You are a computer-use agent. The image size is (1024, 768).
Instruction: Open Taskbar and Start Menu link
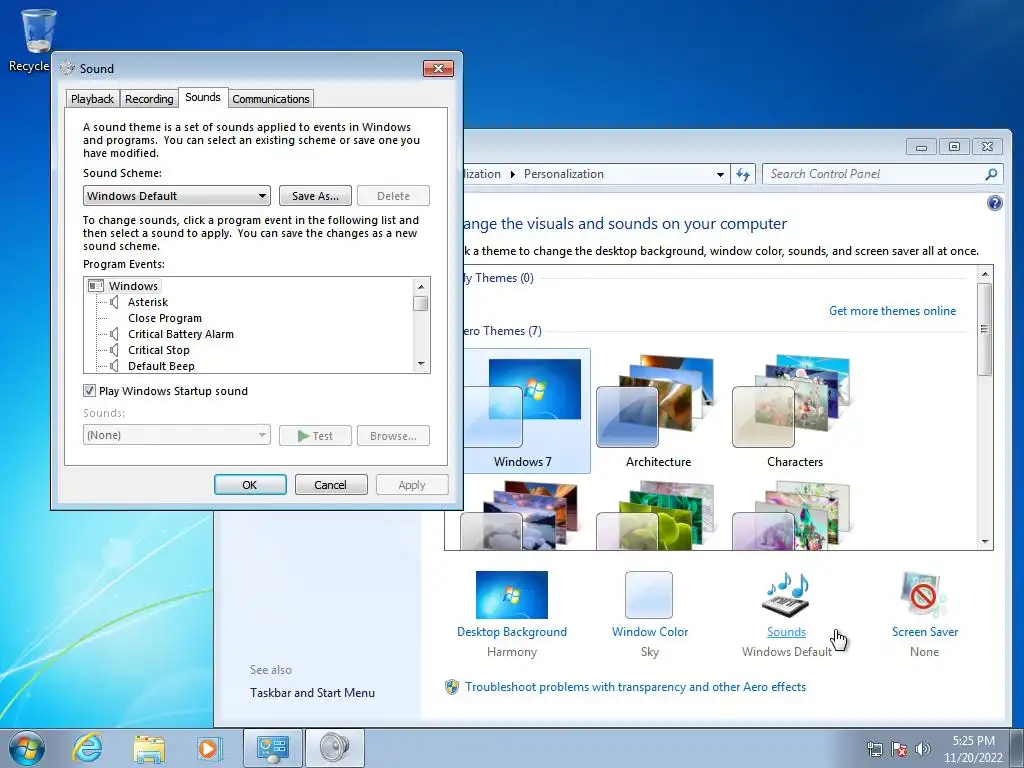[312, 693]
